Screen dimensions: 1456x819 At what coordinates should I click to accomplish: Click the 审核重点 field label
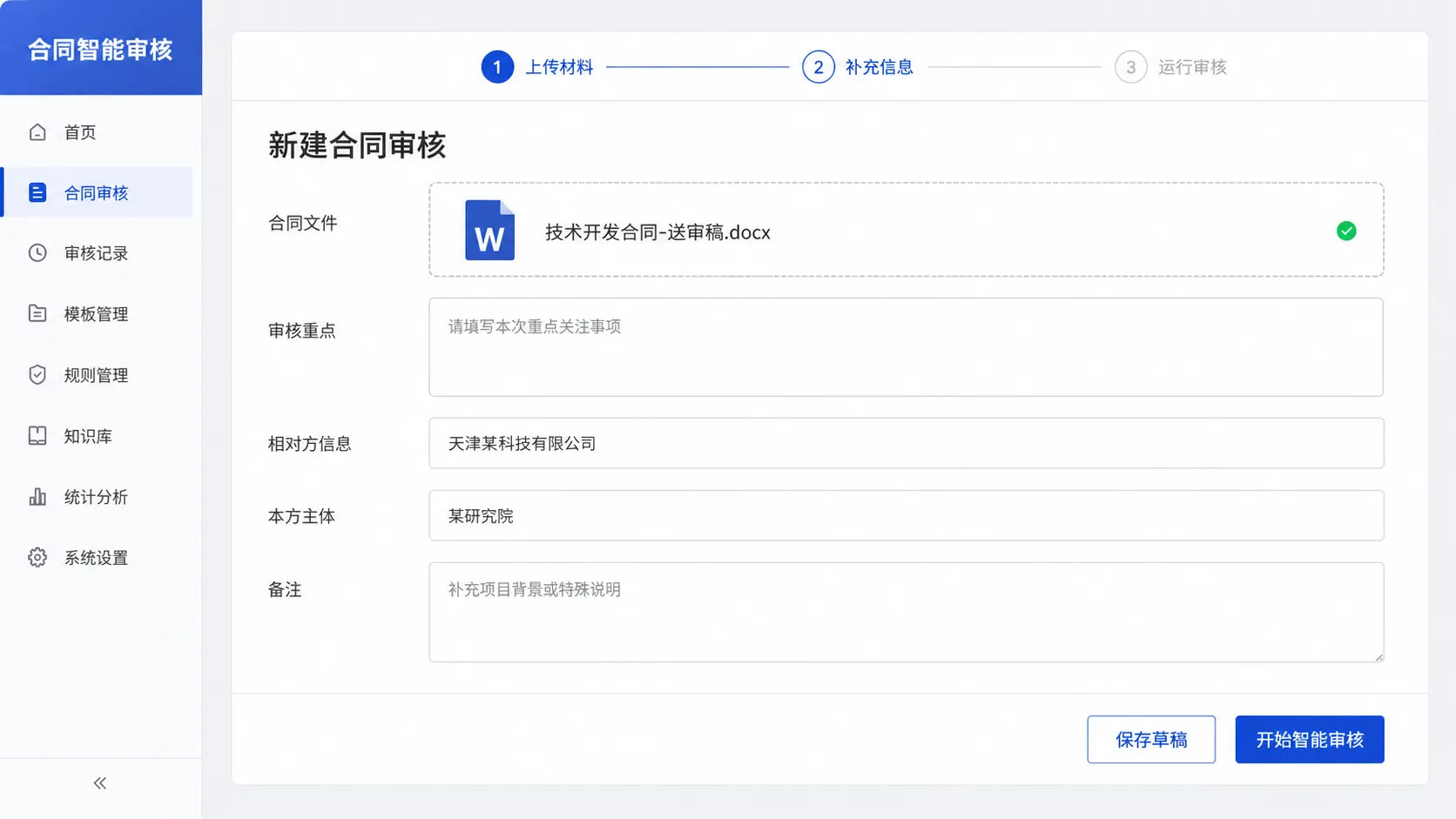tap(301, 331)
